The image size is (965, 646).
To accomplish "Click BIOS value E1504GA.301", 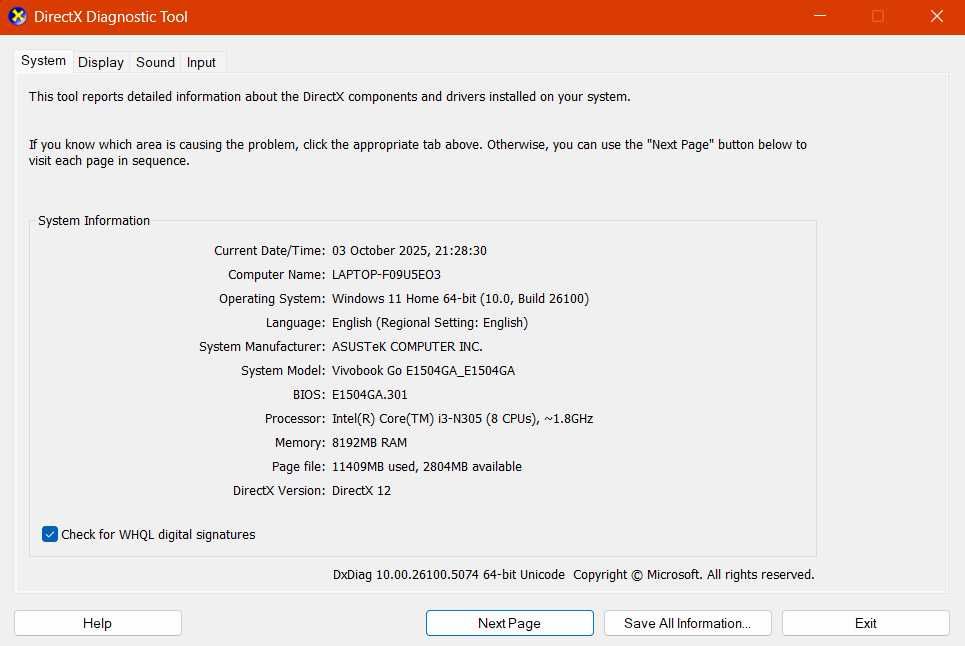I will 369,394.
